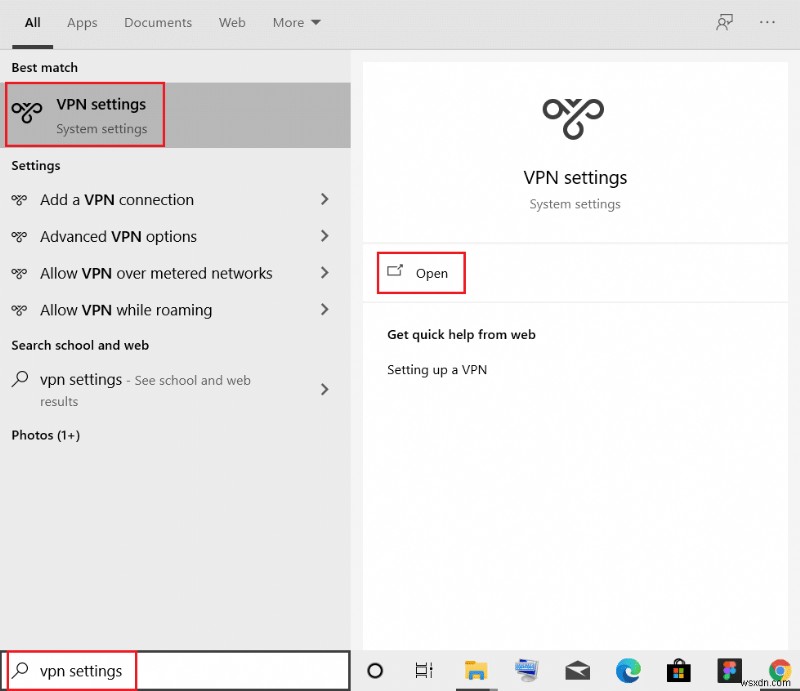Screen dimensions: 800x691
Task: Switch to the Apps search tab
Action: pyautogui.click(x=82, y=23)
